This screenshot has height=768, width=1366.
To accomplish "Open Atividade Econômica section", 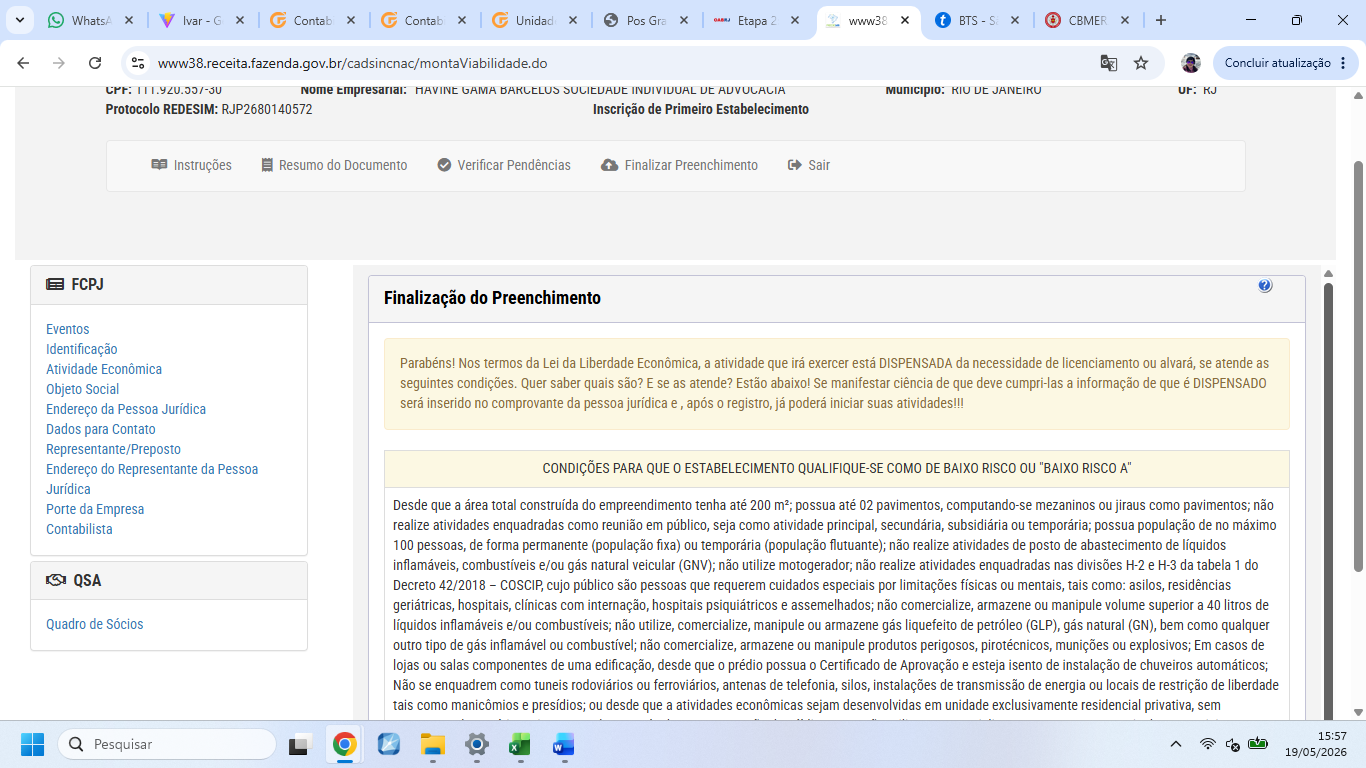I will click(104, 369).
